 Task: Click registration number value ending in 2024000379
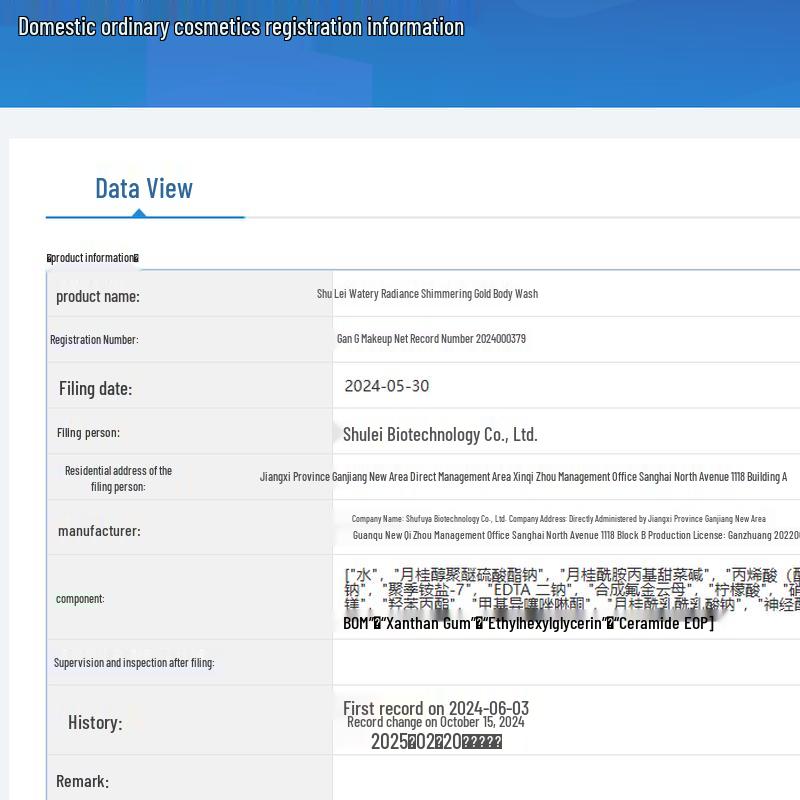point(431,339)
